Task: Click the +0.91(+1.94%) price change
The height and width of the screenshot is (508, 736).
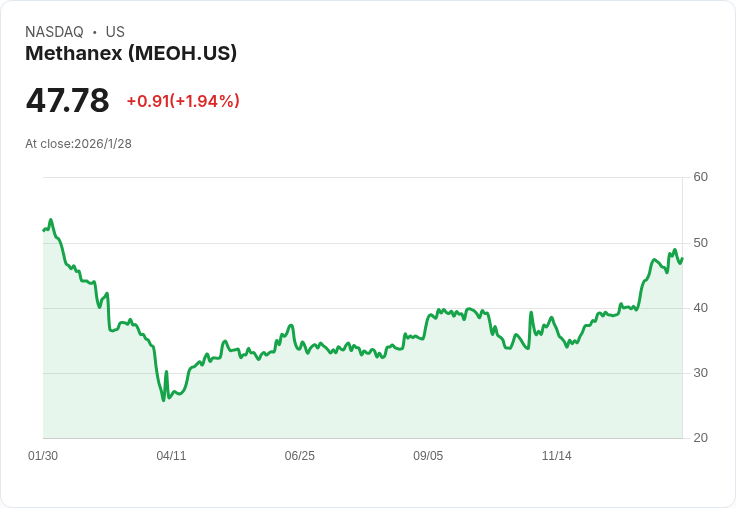Action: point(183,101)
